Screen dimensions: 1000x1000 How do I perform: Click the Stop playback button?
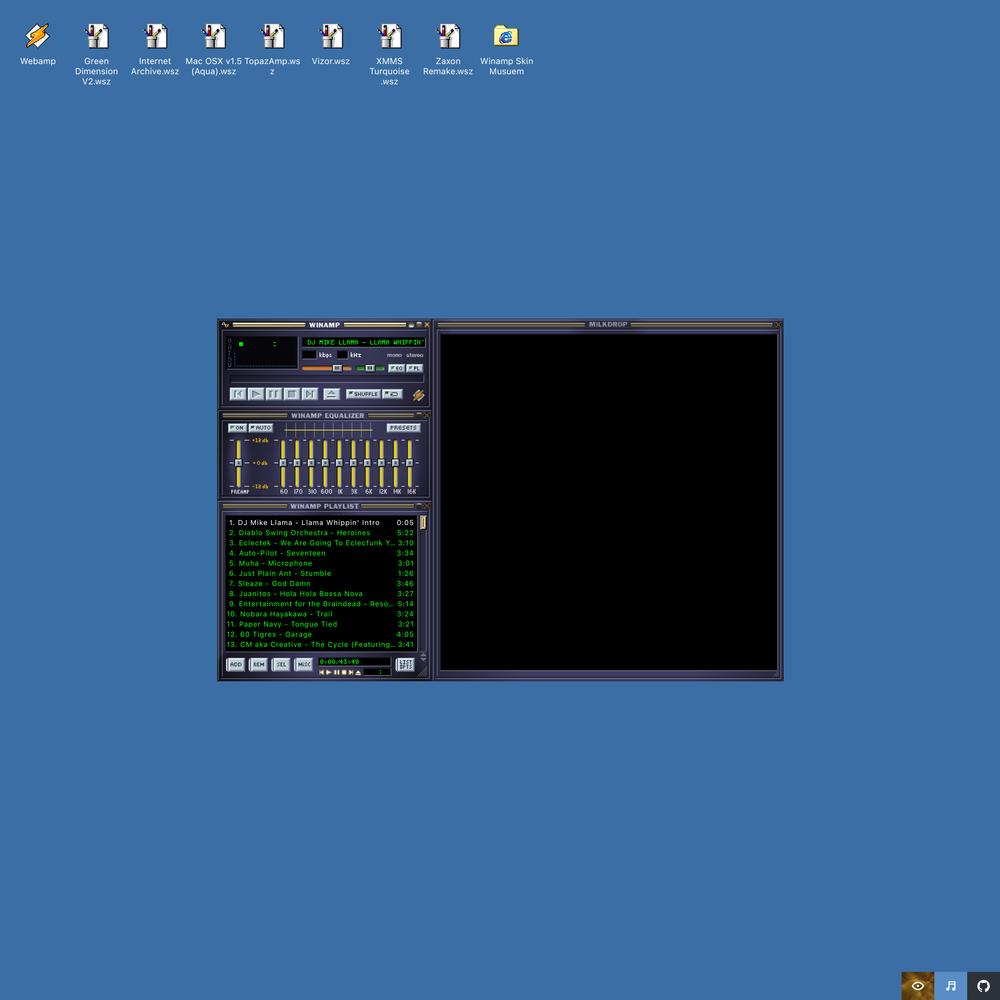click(291, 394)
